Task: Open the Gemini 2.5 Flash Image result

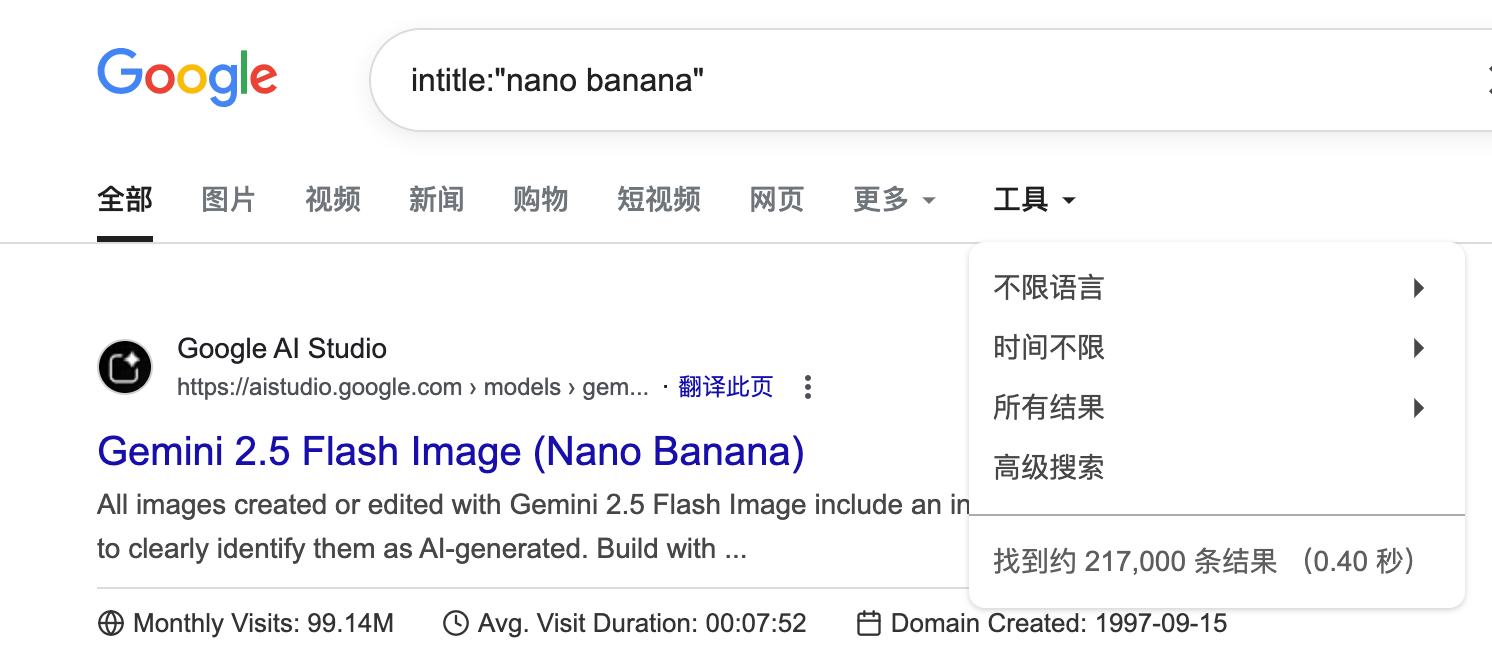Action: click(x=451, y=452)
